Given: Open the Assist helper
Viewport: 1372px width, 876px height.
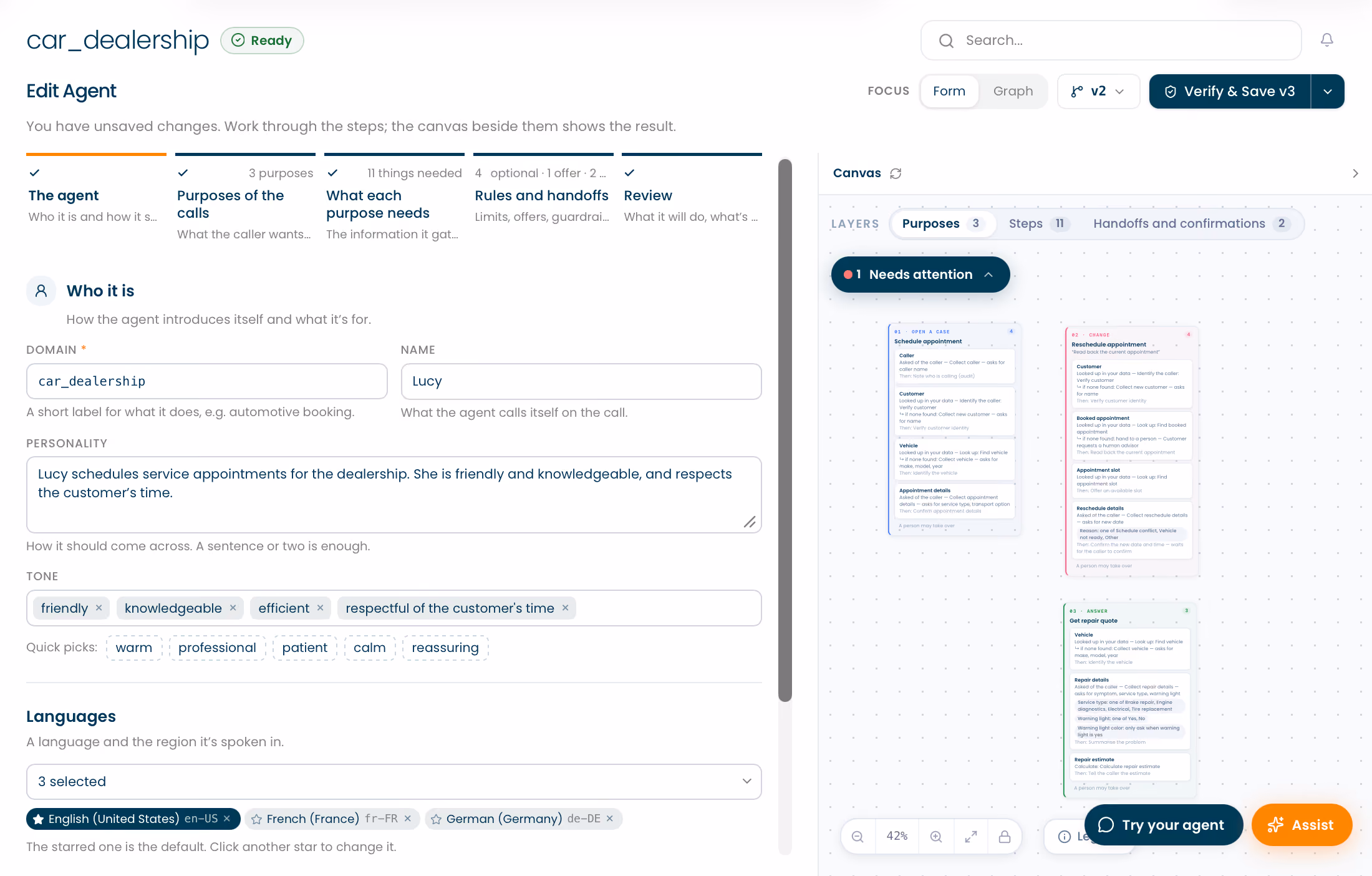Looking at the screenshot, I should [x=1302, y=825].
